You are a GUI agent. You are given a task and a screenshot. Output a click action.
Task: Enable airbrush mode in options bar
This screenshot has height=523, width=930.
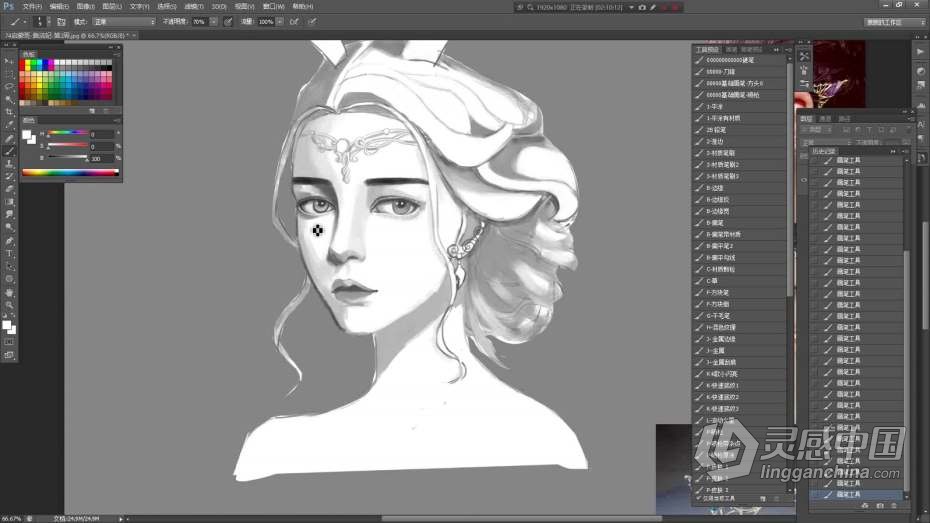294,21
